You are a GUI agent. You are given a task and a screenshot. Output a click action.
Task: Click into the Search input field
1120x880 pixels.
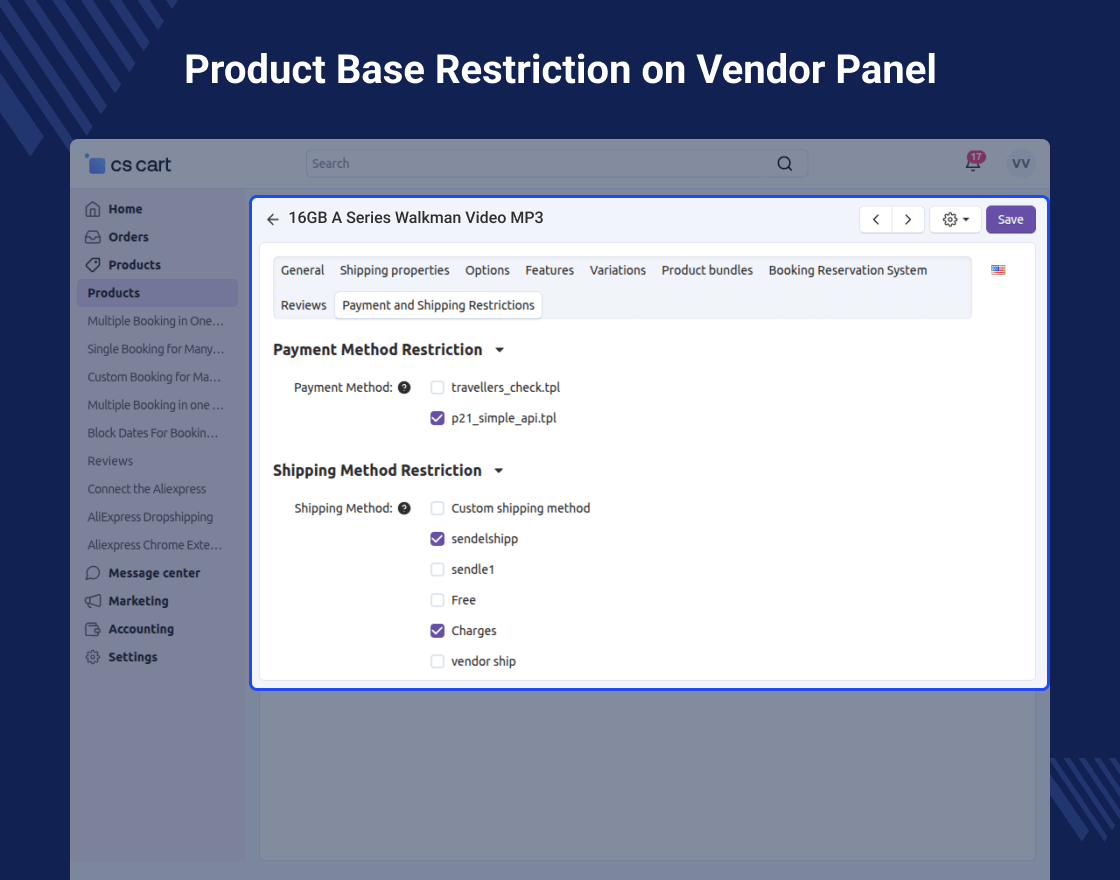point(556,164)
